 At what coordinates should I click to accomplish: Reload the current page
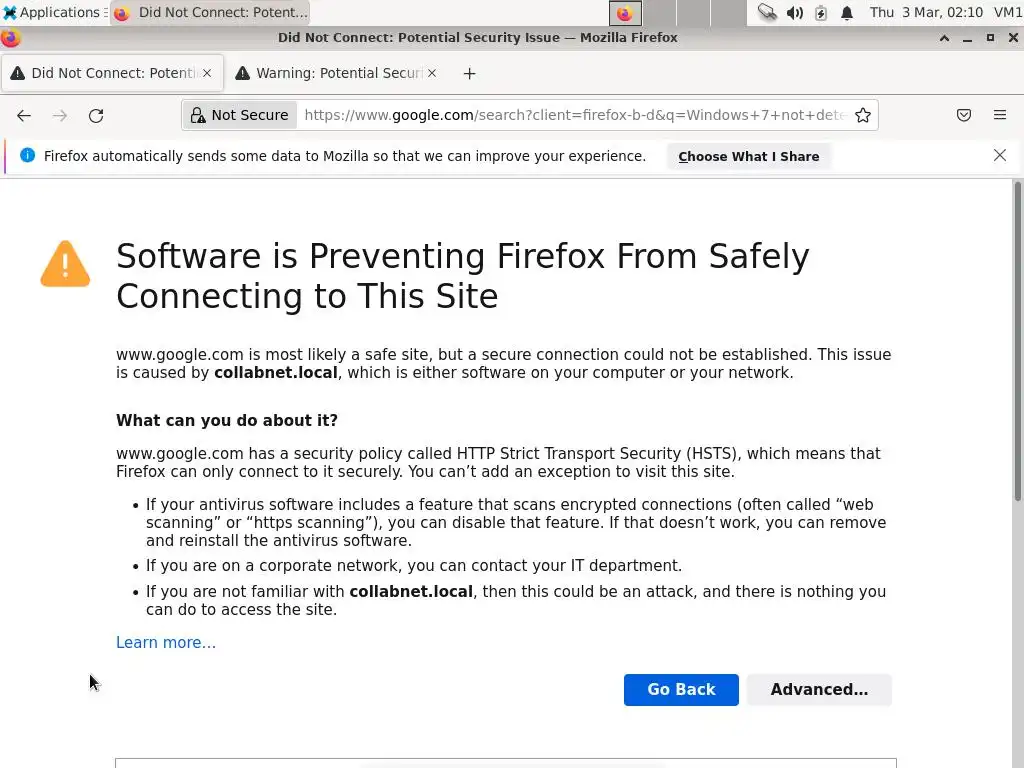[x=96, y=115]
